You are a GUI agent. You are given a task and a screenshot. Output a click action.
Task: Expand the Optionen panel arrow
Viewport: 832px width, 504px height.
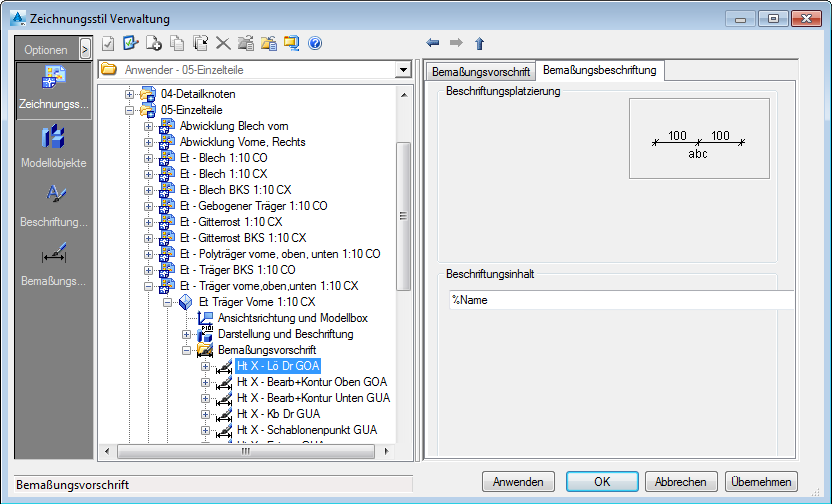(x=85, y=50)
